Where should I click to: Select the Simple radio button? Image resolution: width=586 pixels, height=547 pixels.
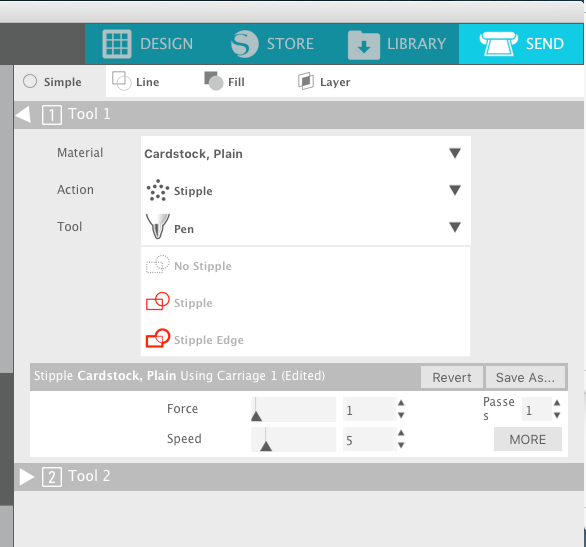point(30,81)
